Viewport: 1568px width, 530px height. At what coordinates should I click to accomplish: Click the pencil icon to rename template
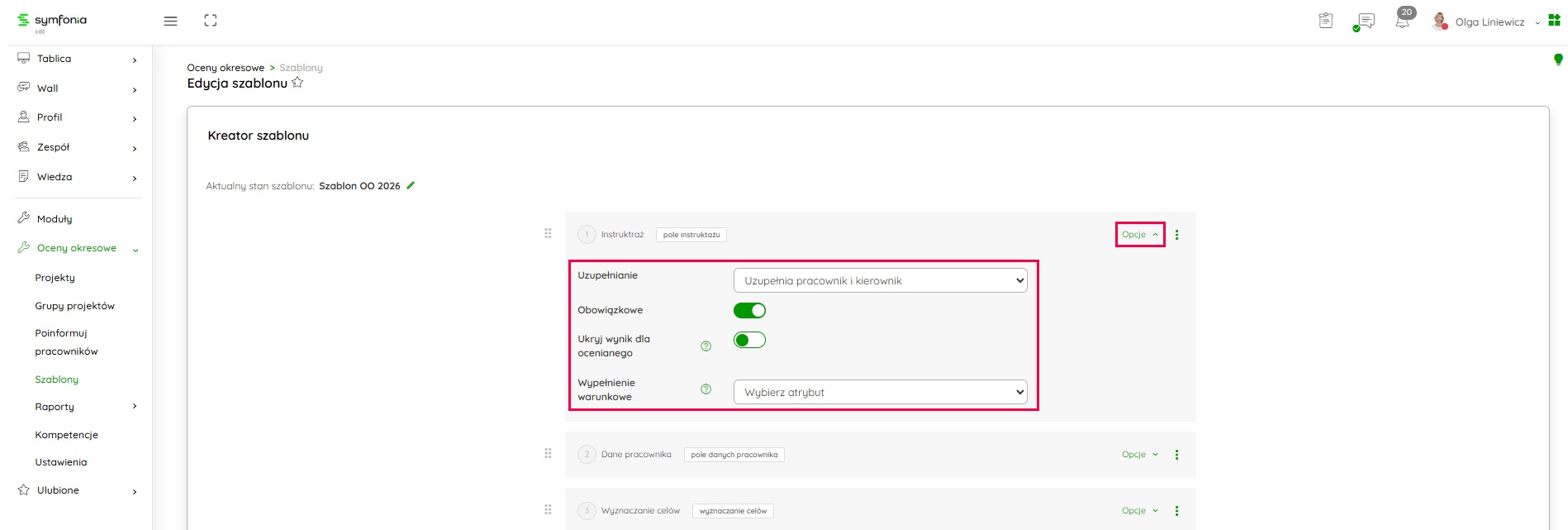[411, 185]
